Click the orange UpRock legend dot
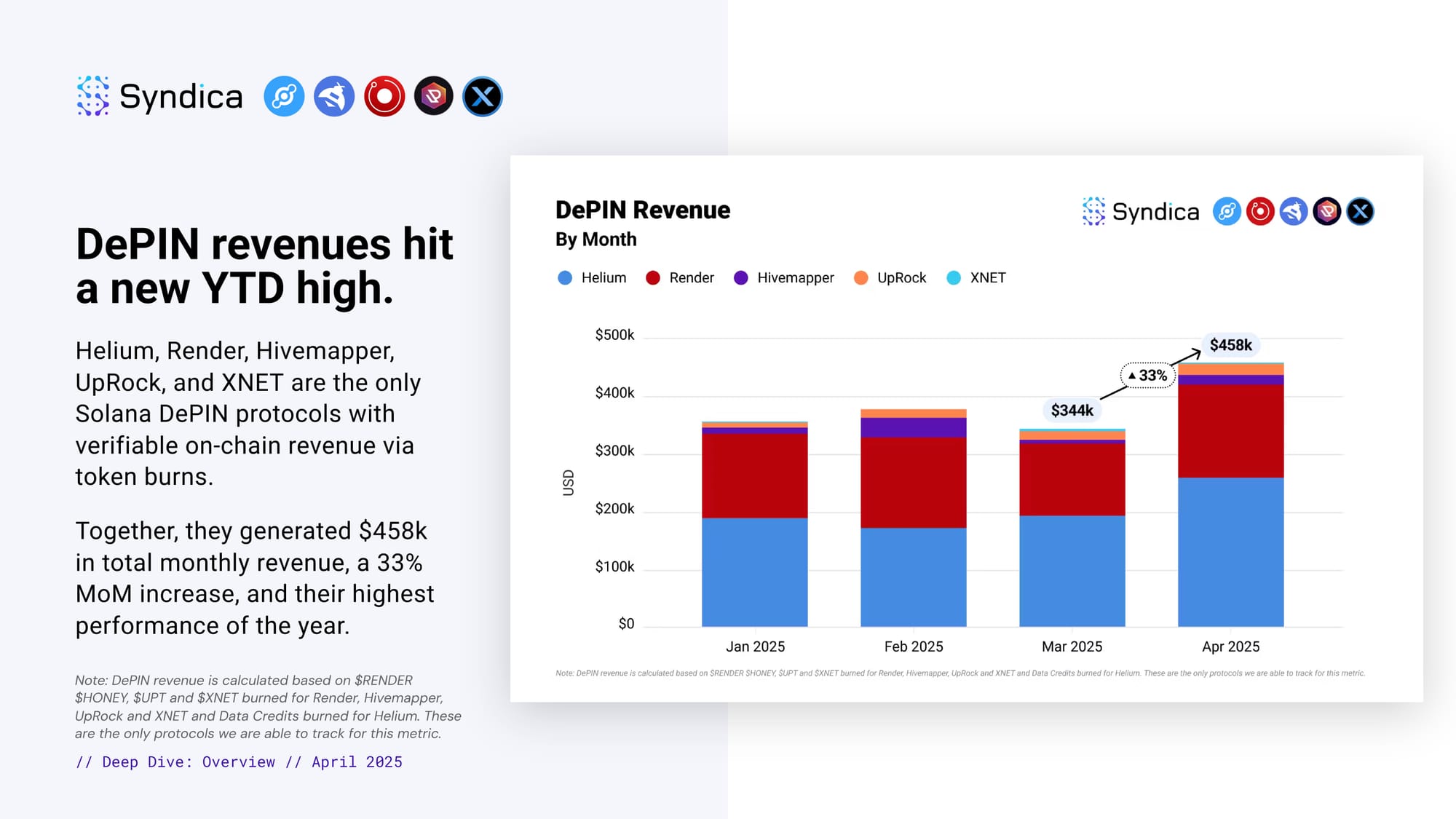1456x819 pixels. [x=860, y=277]
